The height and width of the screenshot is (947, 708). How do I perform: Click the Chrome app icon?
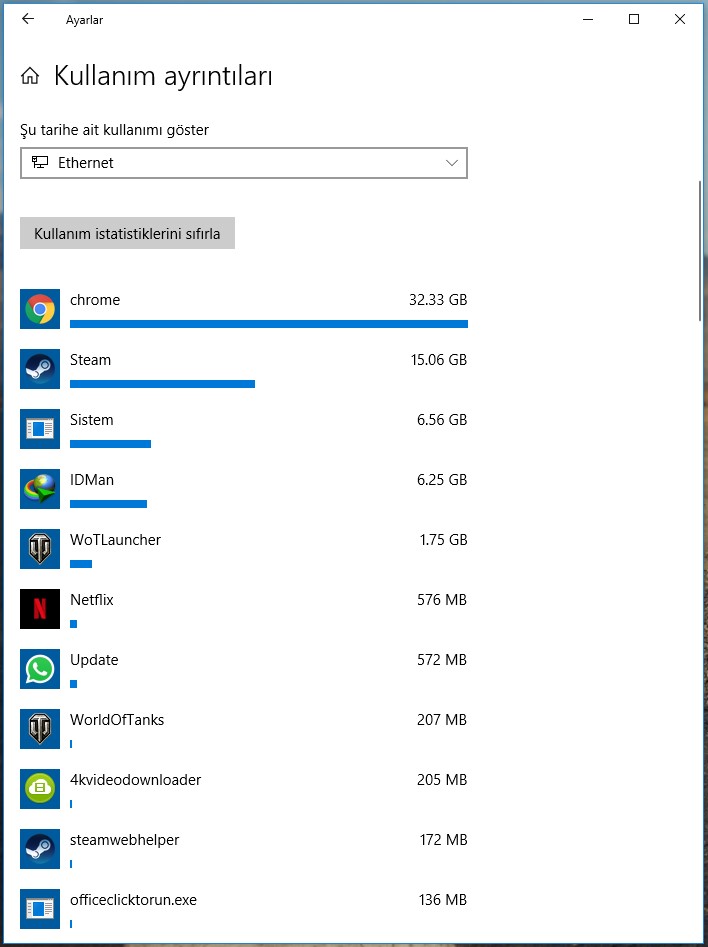pos(40,310)
